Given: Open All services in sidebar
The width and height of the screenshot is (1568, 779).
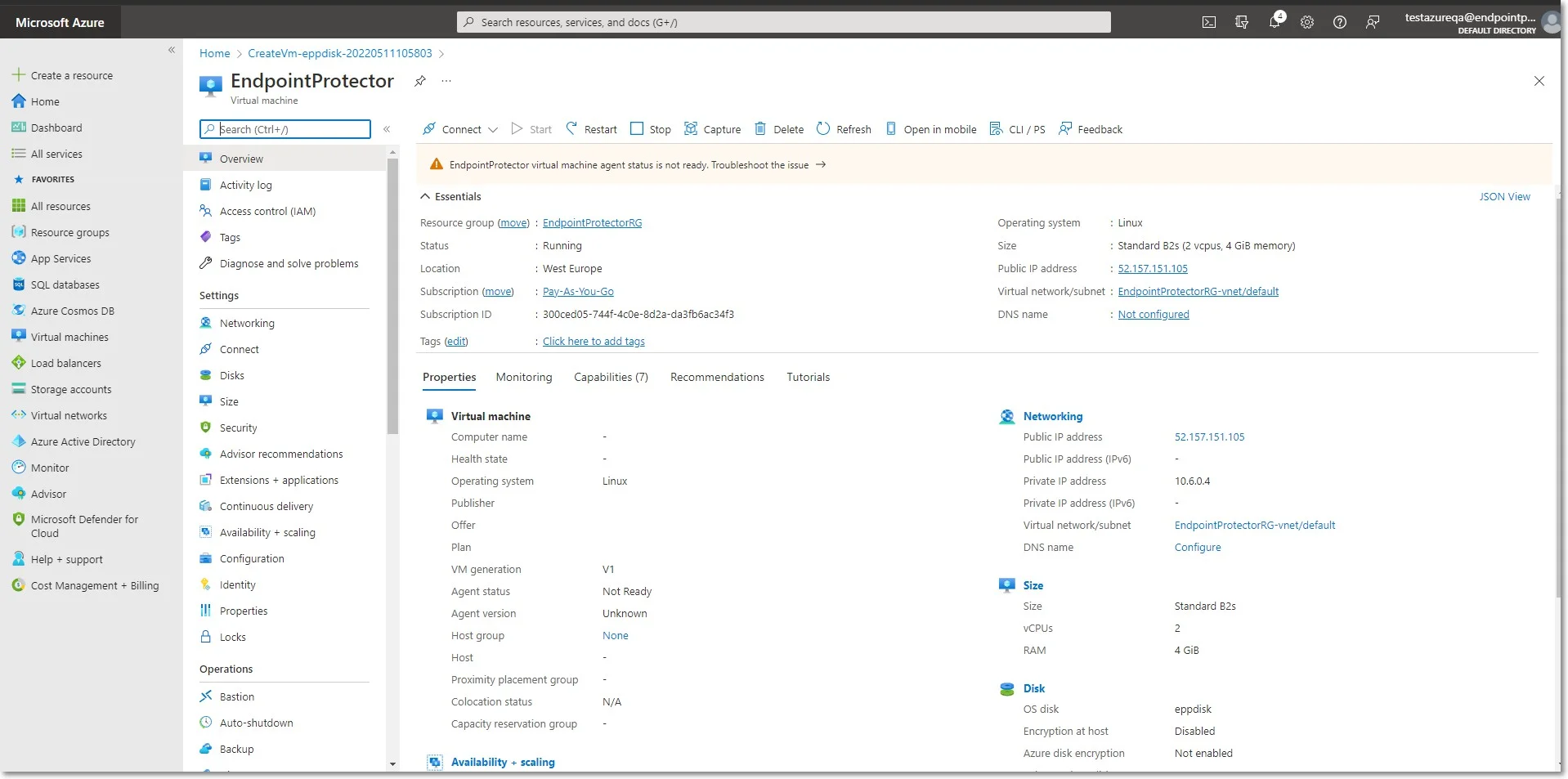Looking at the screenshot, I should pyautogui.click(x=56, y=154).
